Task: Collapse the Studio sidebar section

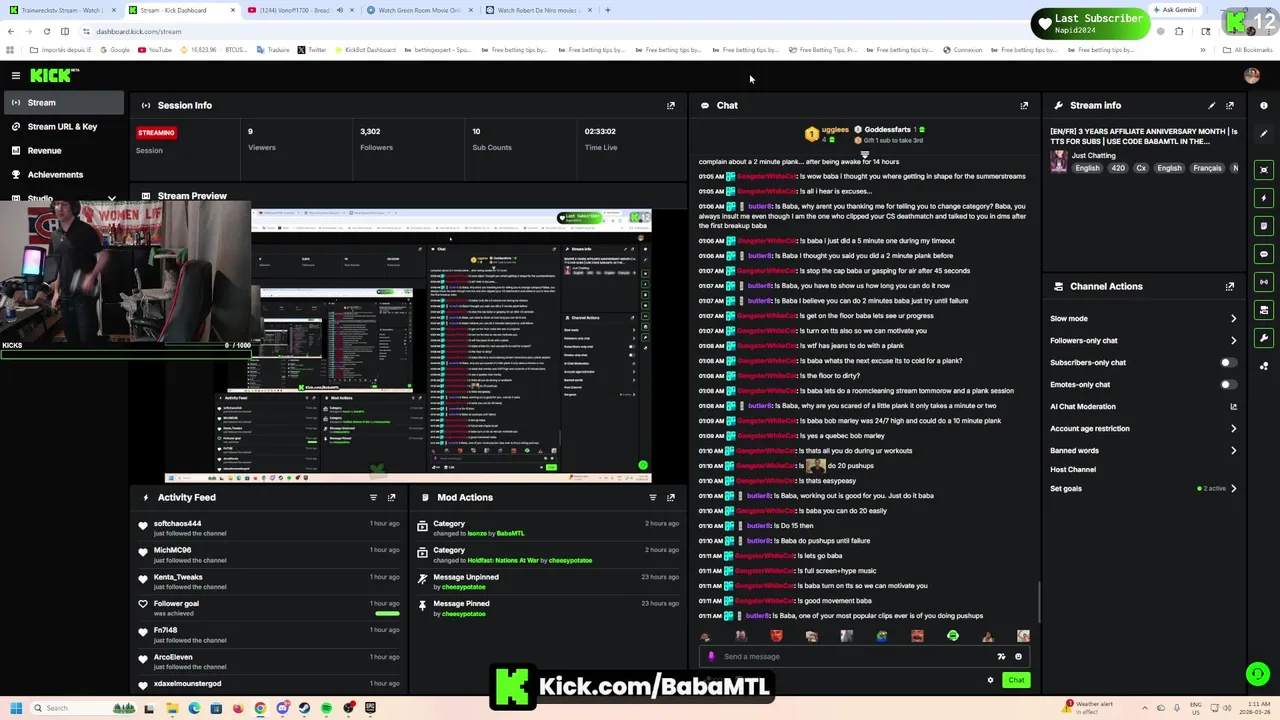Action: 111,199
